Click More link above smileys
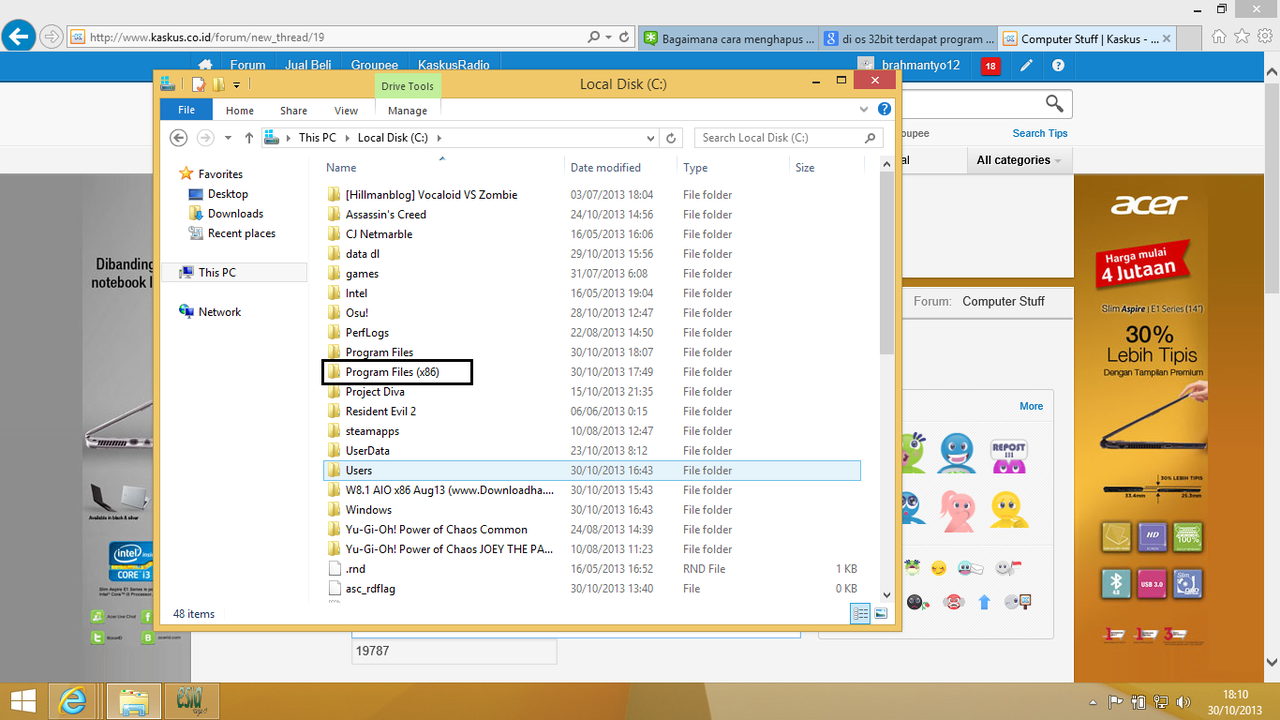This screenshot has width=1280, height=720. 1031,406
